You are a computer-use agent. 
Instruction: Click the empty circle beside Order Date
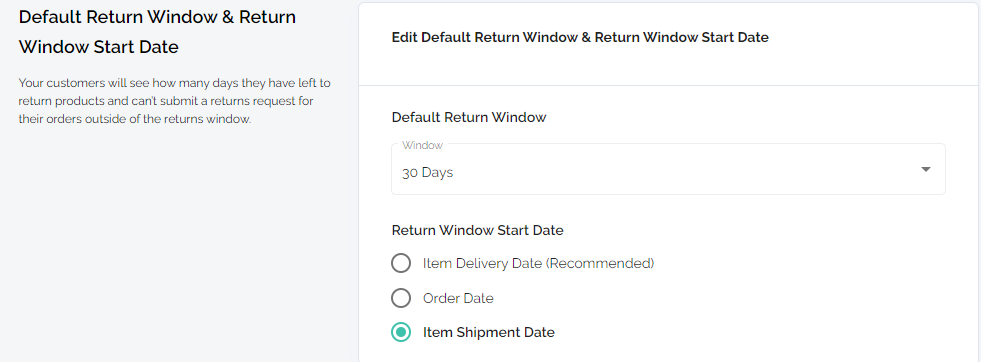[x=401, y=298]
